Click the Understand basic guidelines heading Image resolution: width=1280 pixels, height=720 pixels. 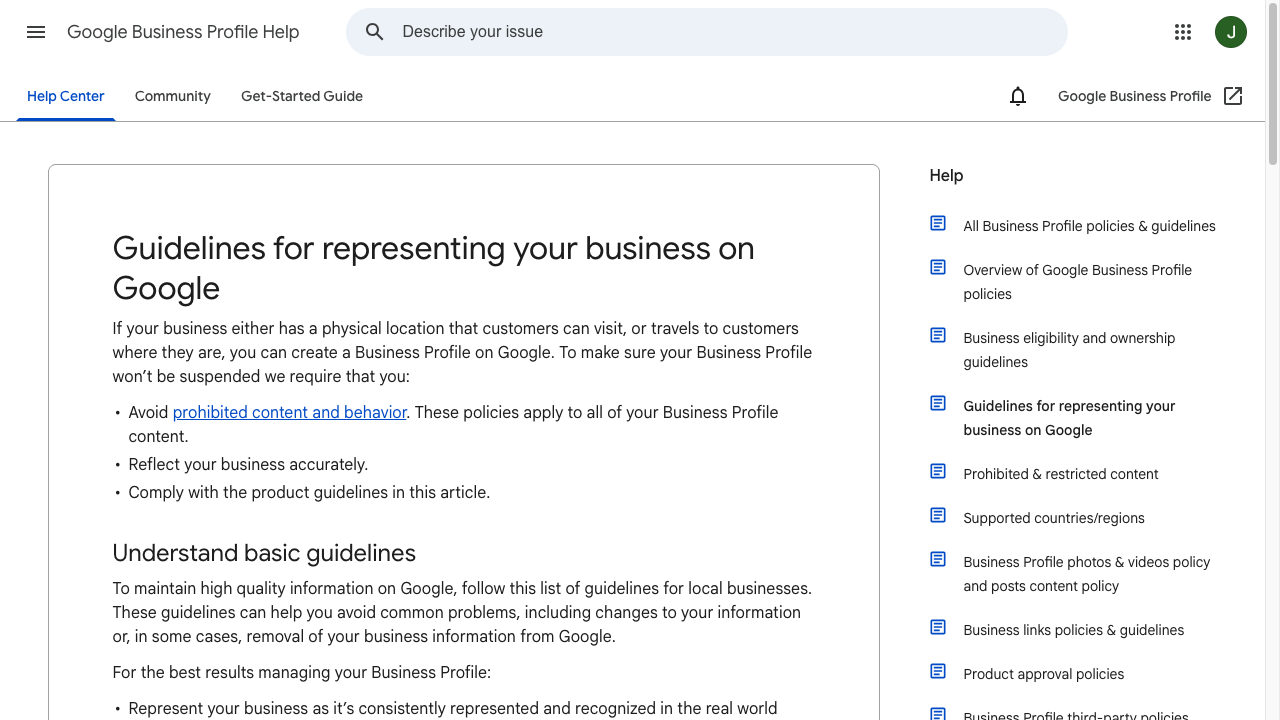pyautogui.click(x=264, y=553)
